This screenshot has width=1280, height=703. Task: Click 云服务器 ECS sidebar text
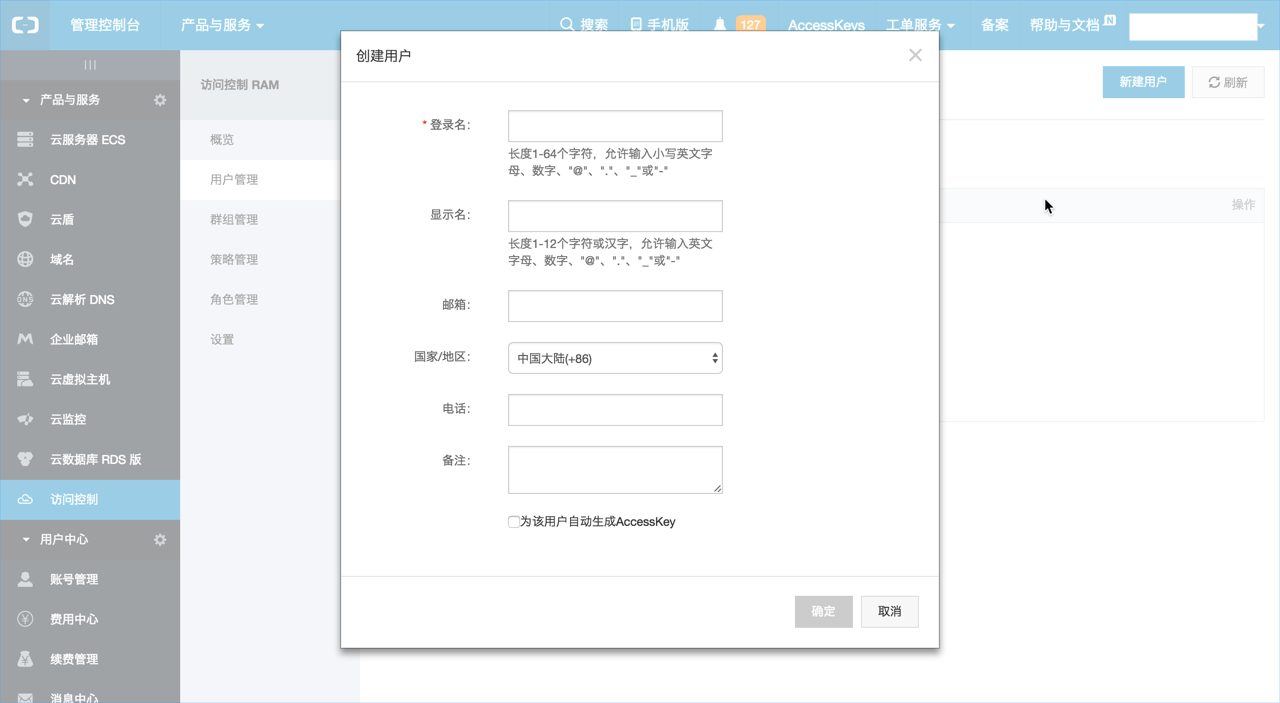tap(88, 140)
